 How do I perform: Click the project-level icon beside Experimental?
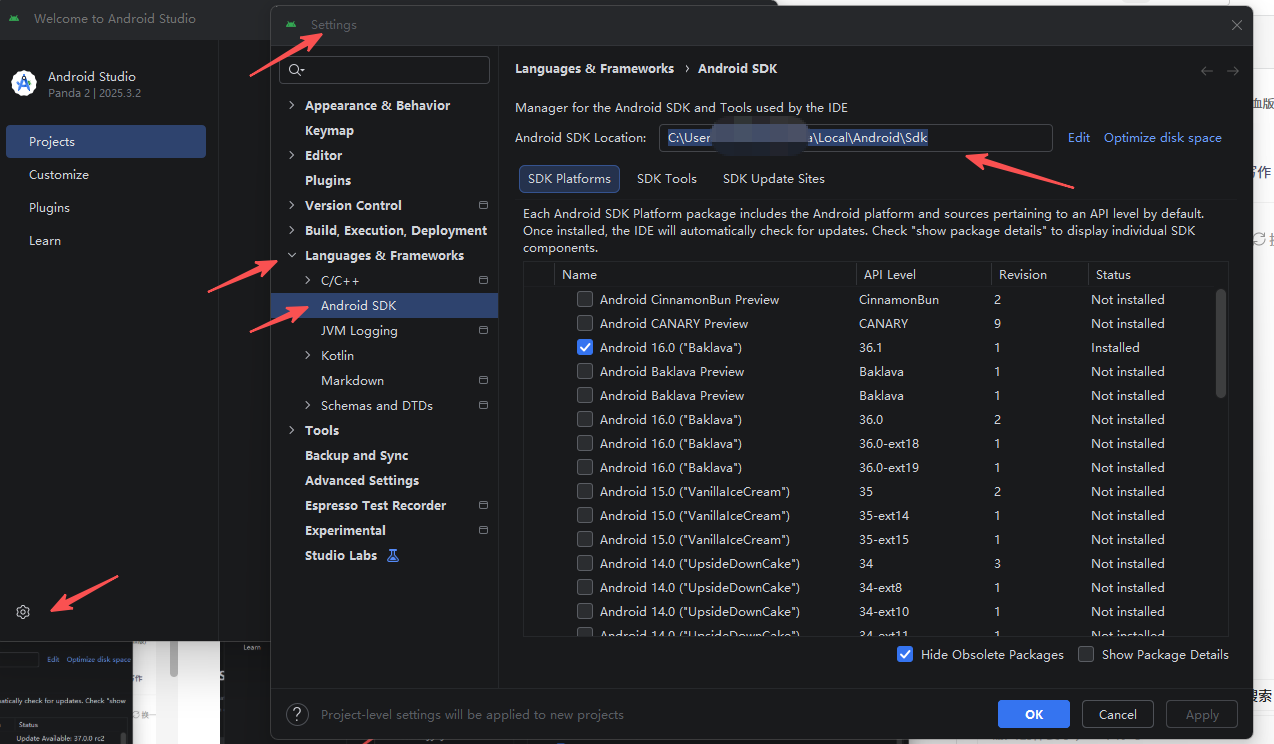[x=484, y=530]
